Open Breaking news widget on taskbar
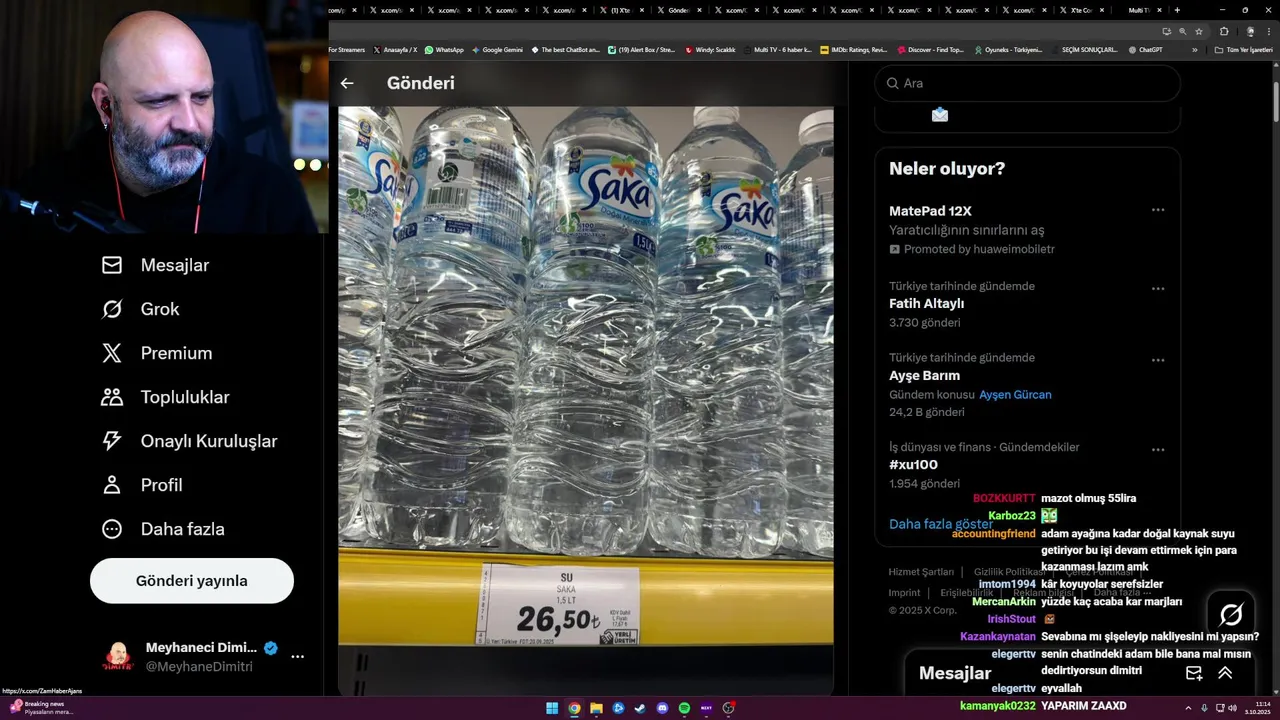Image resolution: width=1280 pixels, height=720 pixels. pos(42,708)
